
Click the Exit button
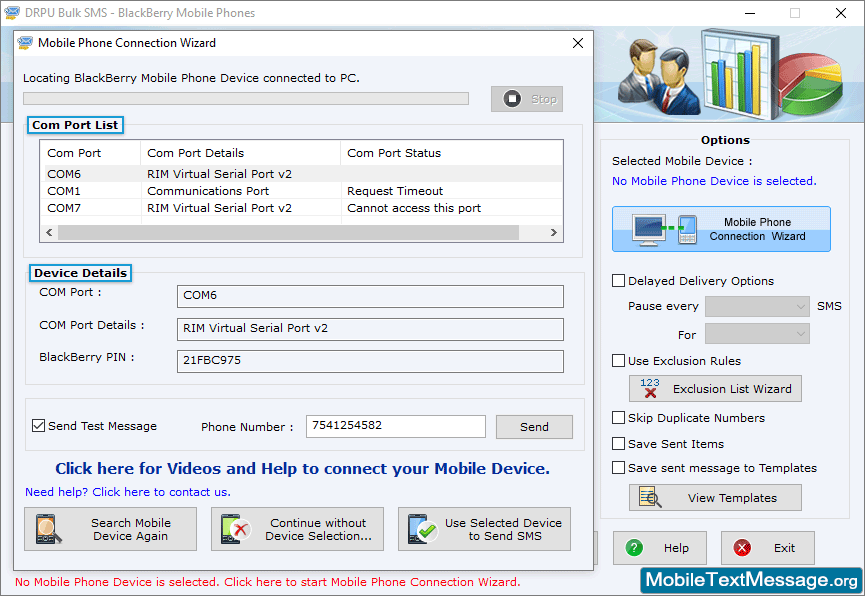(x=767, y=548)
